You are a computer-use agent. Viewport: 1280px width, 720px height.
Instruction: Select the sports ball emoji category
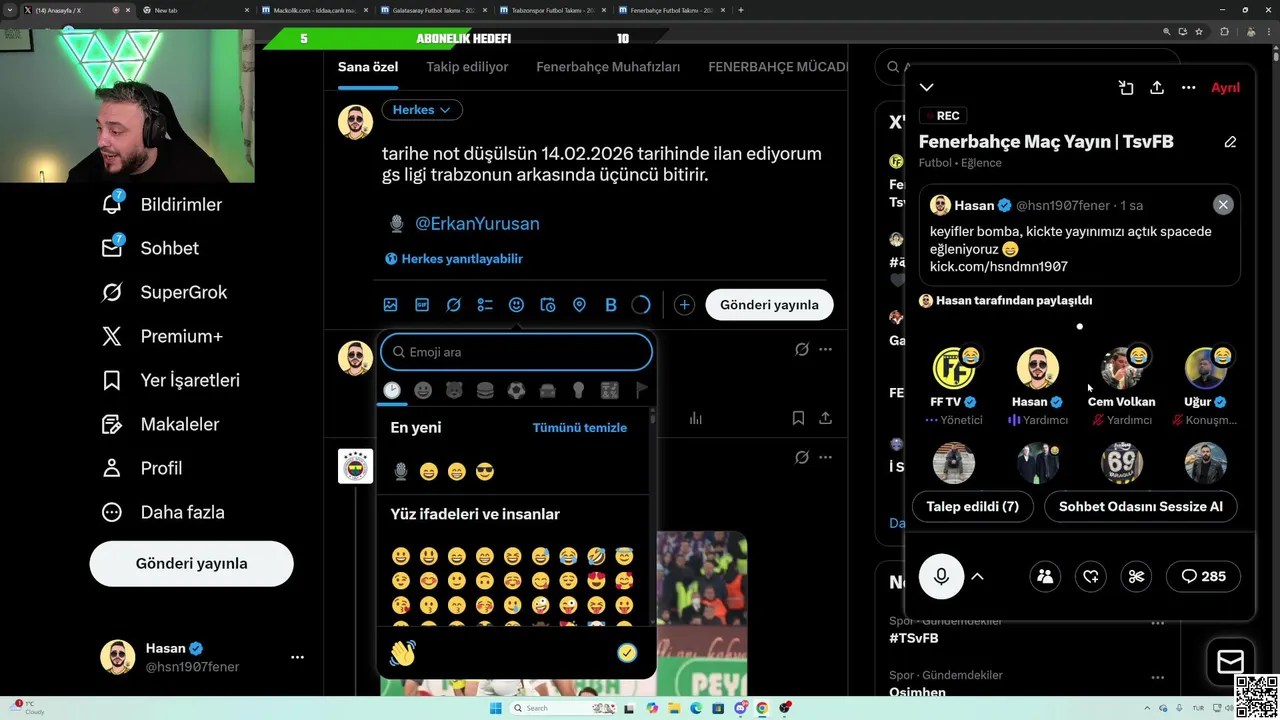point(516,390)
